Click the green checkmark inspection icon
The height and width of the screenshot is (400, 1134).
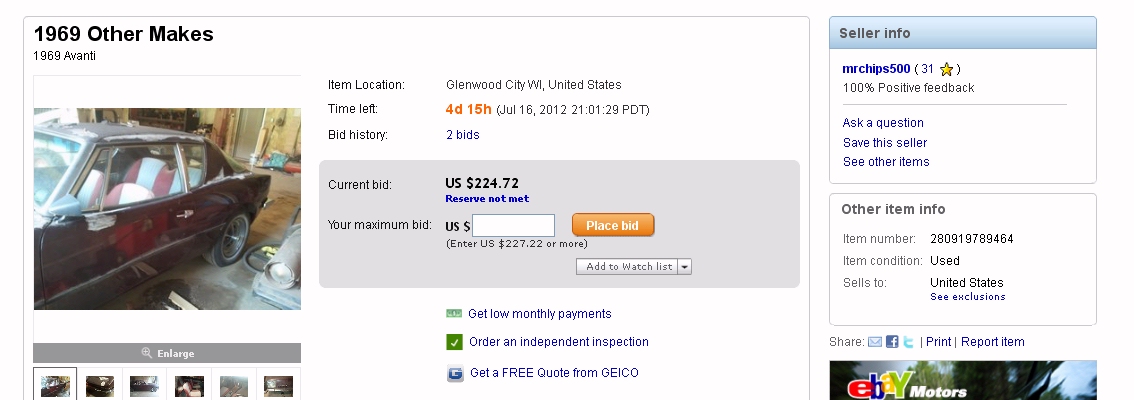[454, 342]
